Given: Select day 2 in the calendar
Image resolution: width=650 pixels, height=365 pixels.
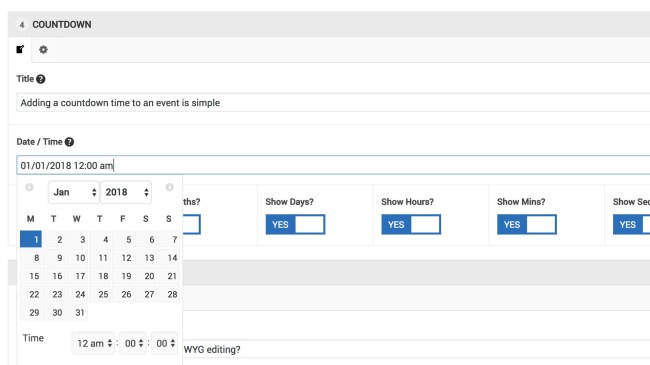Looking at the screenshot, I should tap(54, 239).
